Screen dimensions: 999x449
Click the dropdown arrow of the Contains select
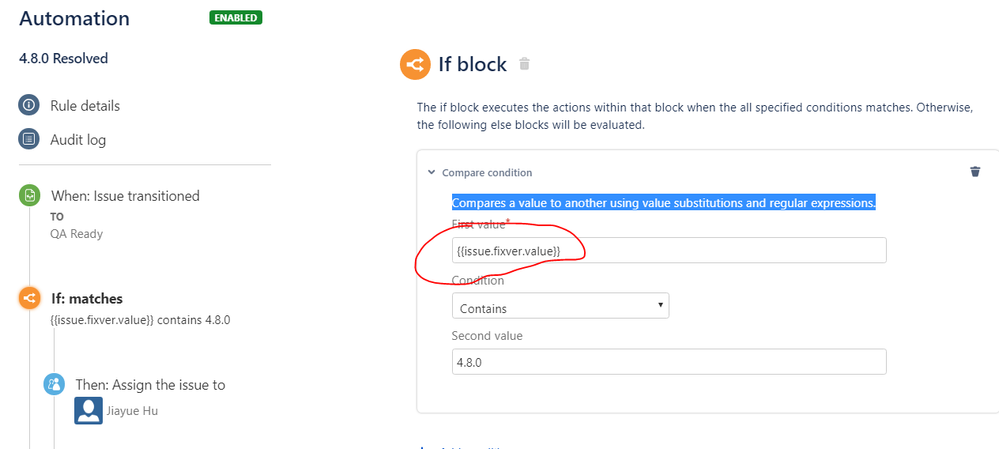pos(659,306)
